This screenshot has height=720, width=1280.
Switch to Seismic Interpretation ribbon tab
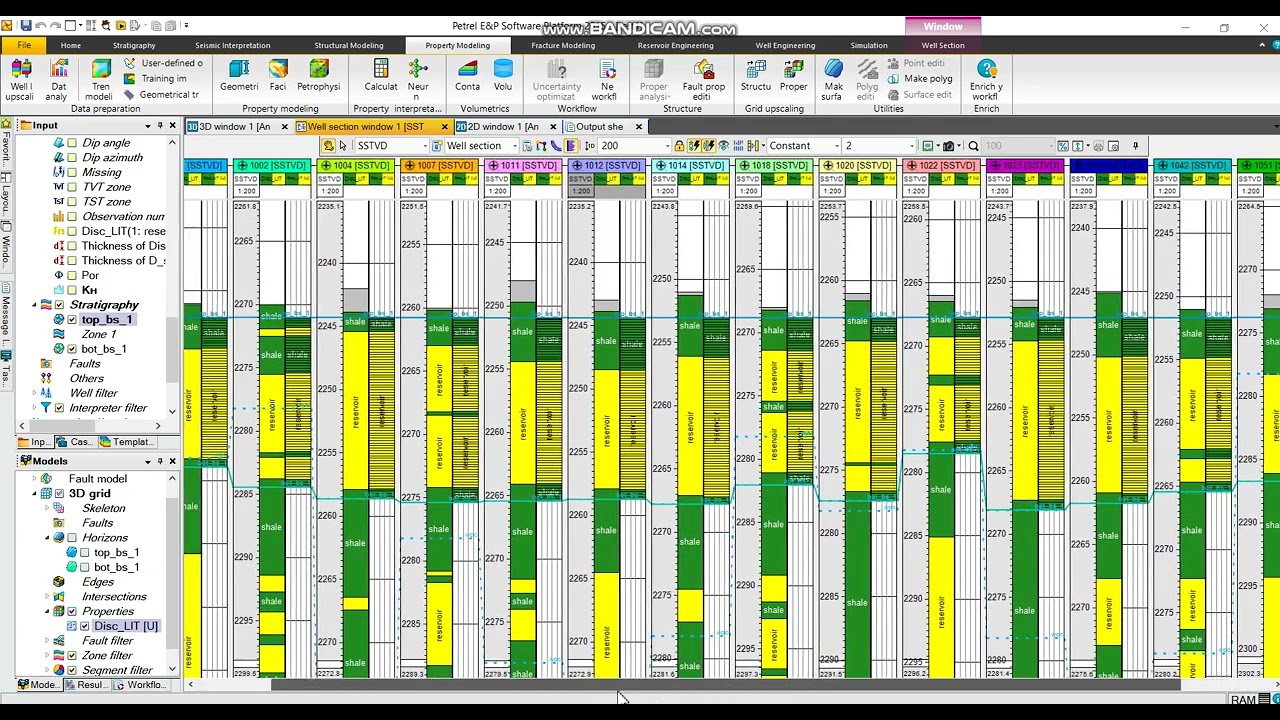pyautogui.click(x=233, y=45)
